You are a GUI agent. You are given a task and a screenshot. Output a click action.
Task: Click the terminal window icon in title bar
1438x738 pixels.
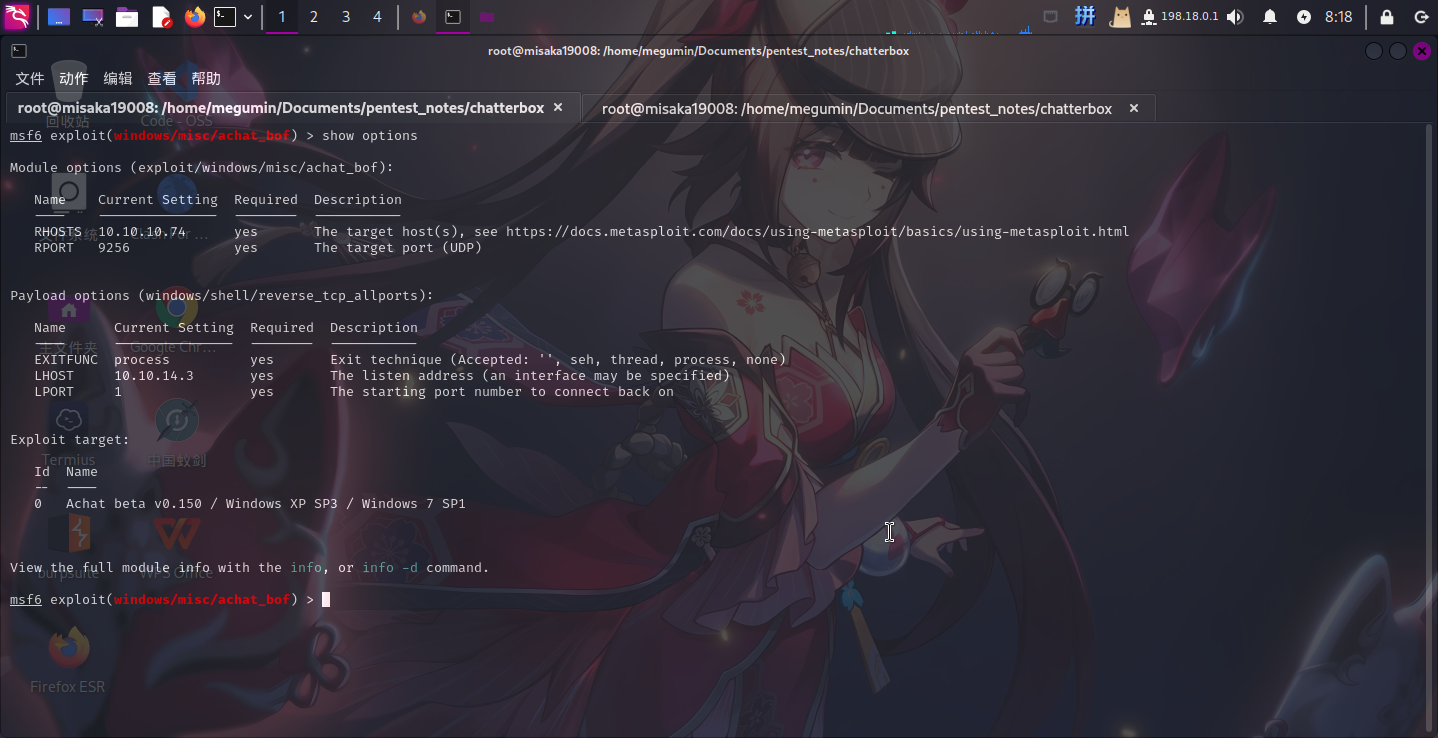click(19, 50)
